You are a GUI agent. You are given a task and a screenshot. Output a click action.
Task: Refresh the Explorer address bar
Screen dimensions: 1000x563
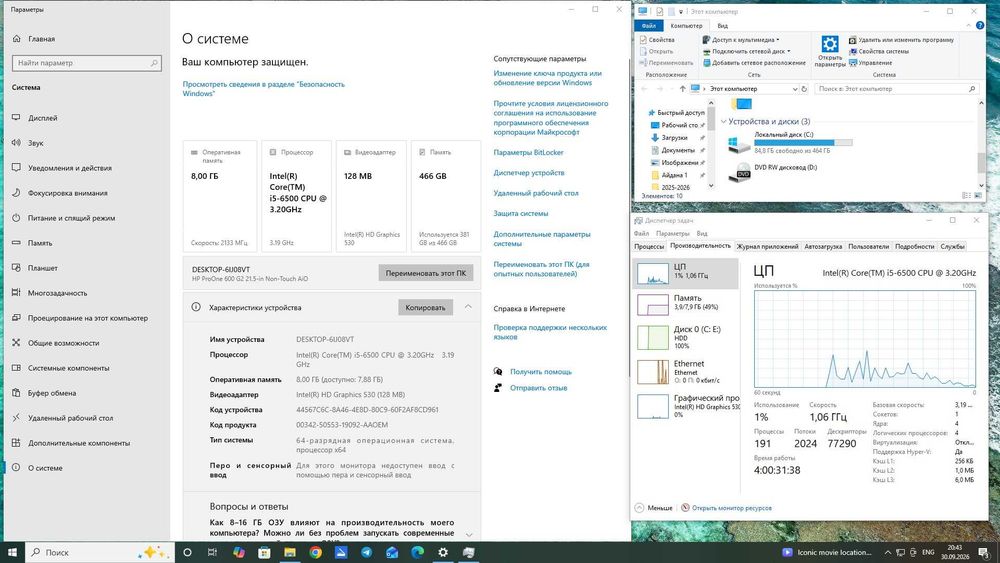(x=804, y=89)
